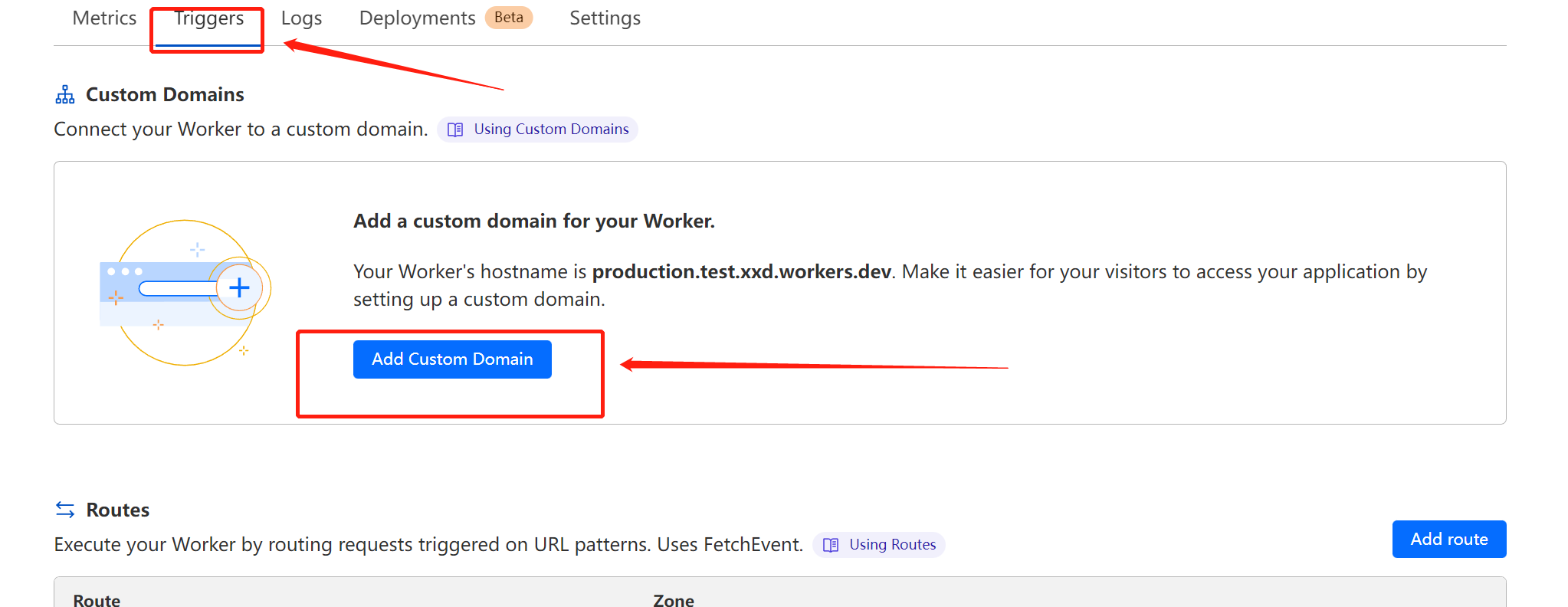Click the production.test.xxd.workers.dev hostname text
Image resolution: width=1568 pixels, height=607 pixels.
click(742, 272)
